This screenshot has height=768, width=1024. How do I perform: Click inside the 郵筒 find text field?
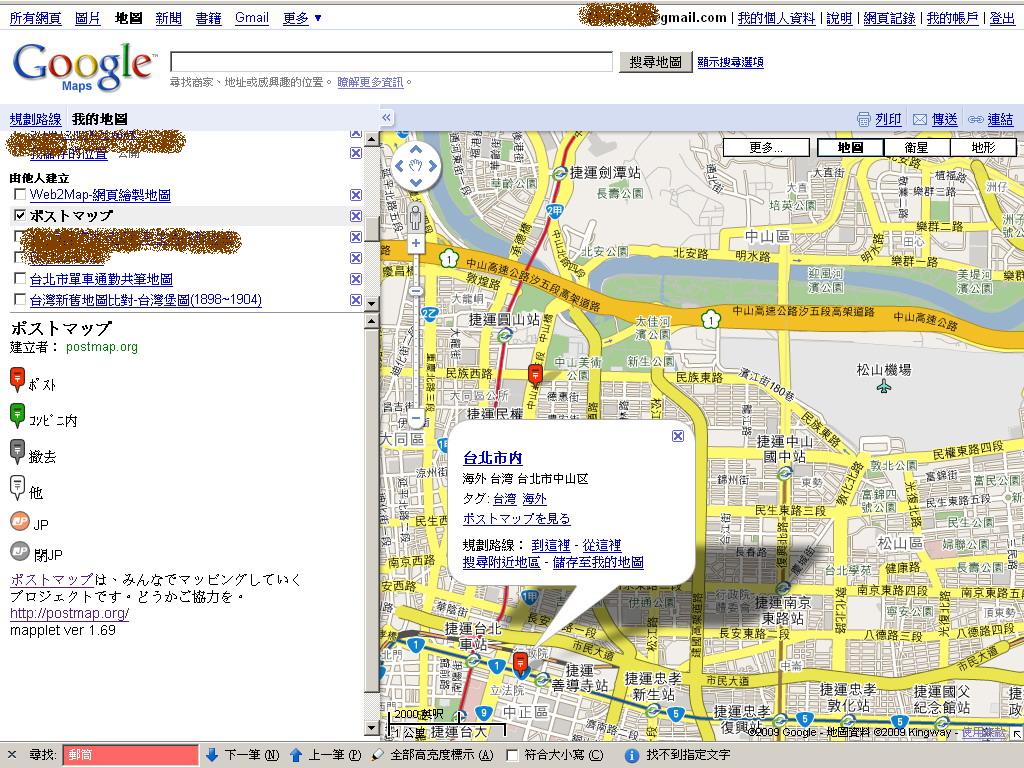point(130,756)
